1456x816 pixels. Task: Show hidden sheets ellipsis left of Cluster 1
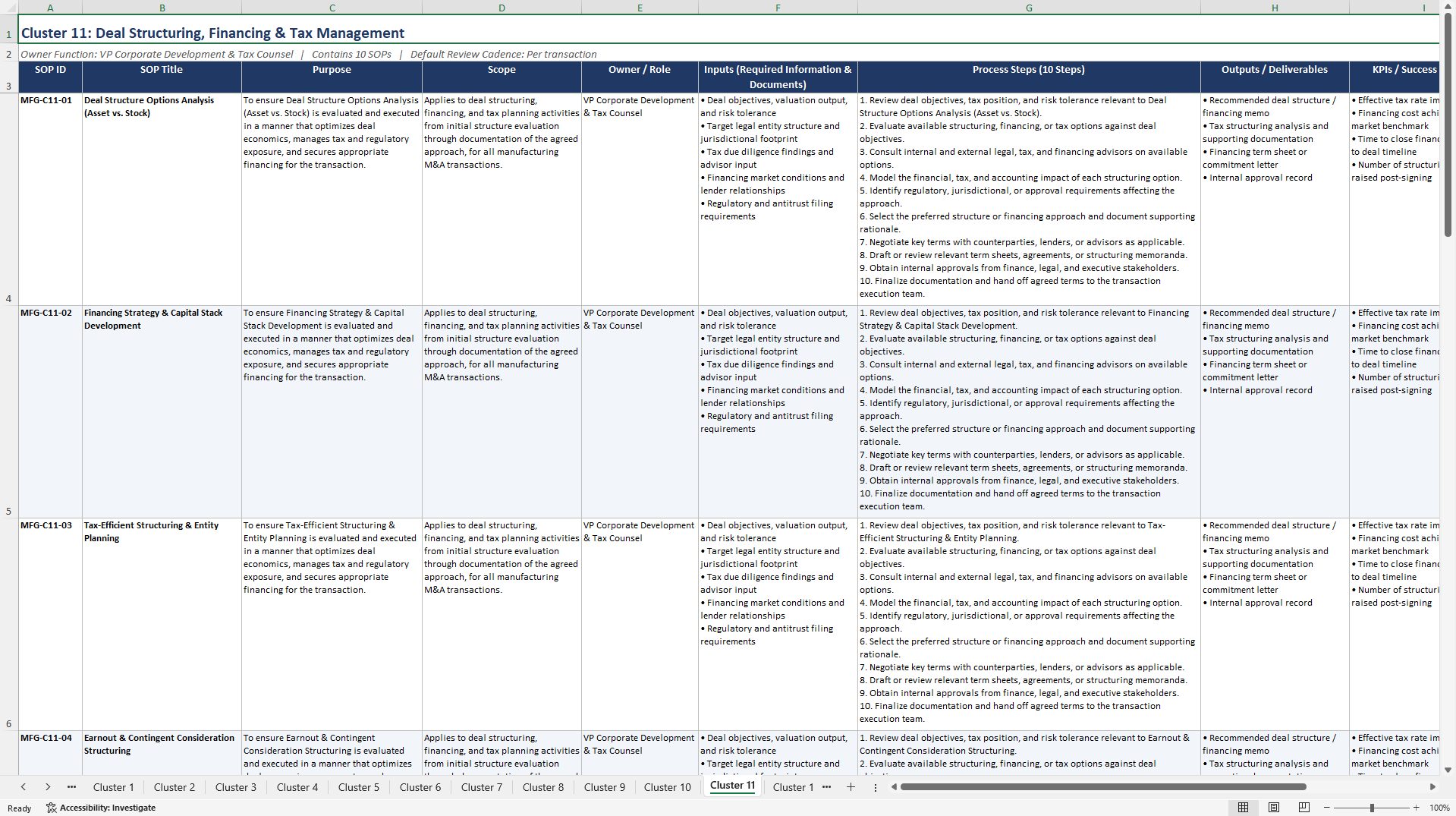click(71, 787)
